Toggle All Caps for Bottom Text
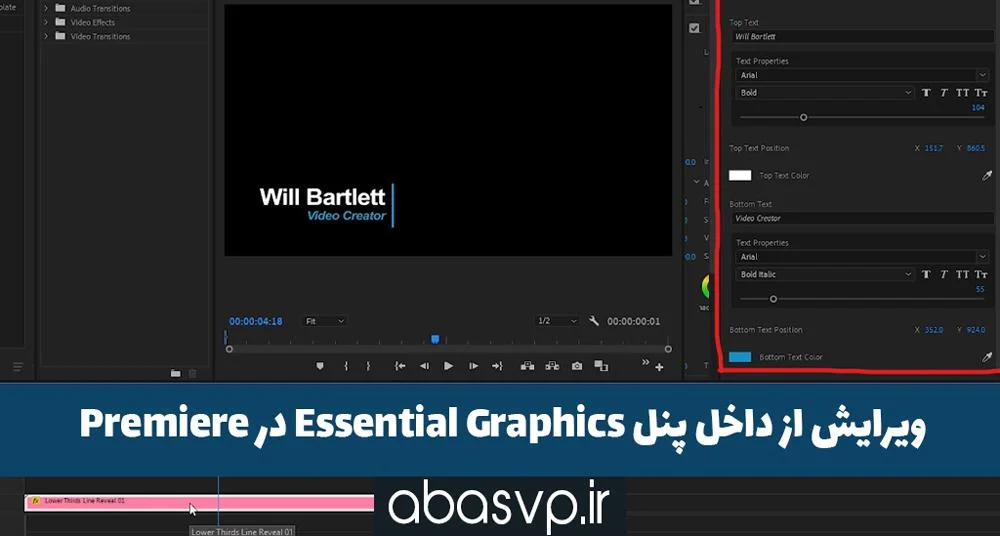This screenshot has height=536, width=1000. [x=962, y=274]
